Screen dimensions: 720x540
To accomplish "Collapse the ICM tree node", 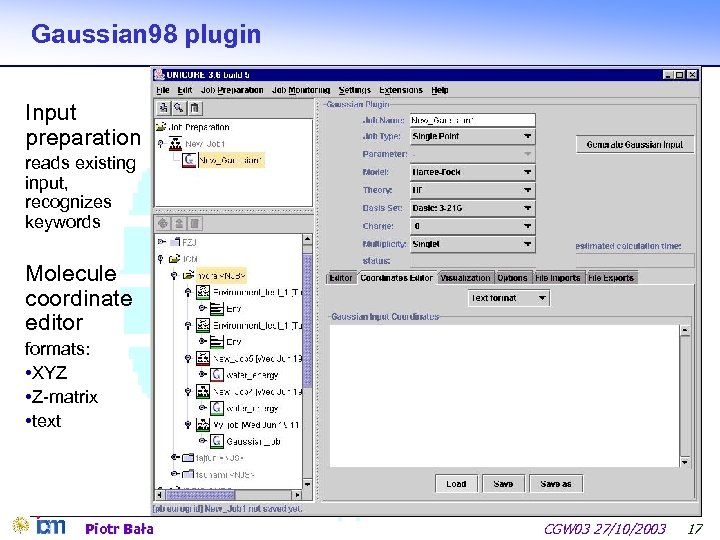I will click(x=160, y=259).
